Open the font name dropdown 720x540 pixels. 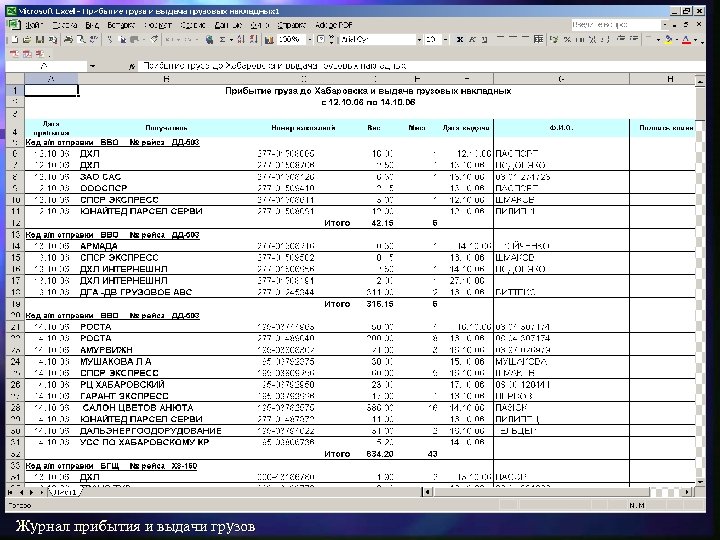(x=419, y=40)
